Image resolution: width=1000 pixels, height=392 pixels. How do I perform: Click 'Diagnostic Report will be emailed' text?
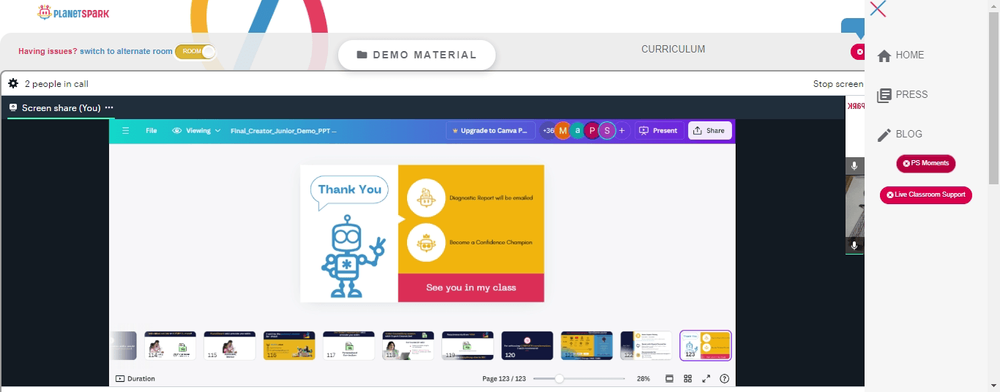[x=491, y=198]
